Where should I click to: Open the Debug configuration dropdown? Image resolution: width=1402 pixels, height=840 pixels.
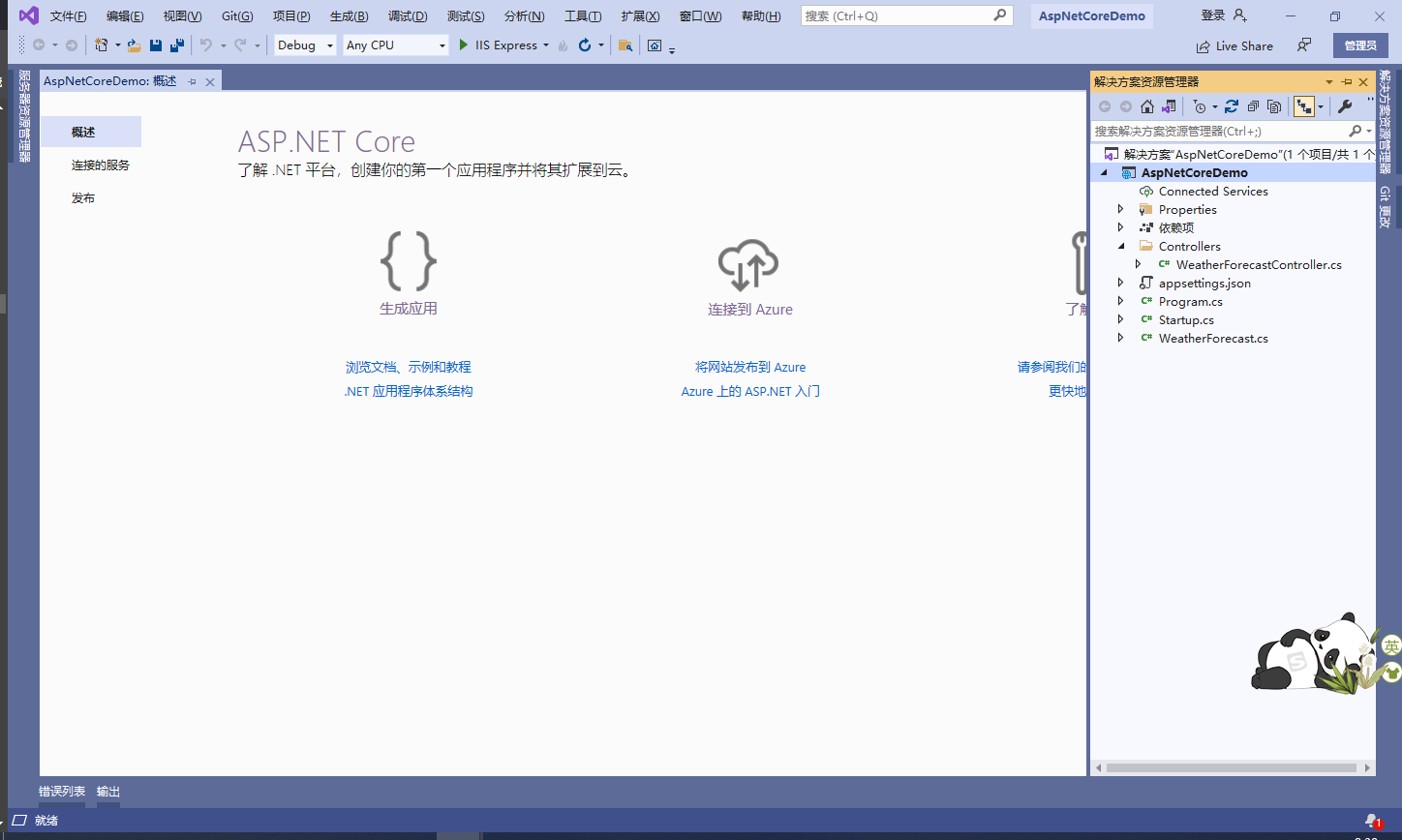[x=330, y=45]
